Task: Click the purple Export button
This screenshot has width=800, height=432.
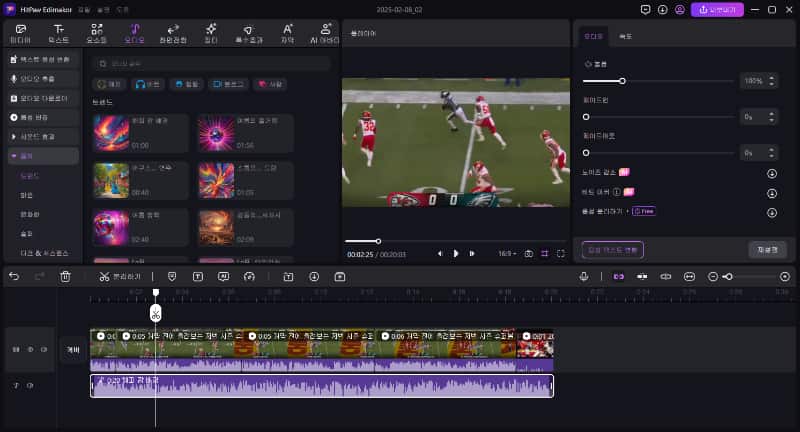Action: pyautogui.click(x=716, y=9)
